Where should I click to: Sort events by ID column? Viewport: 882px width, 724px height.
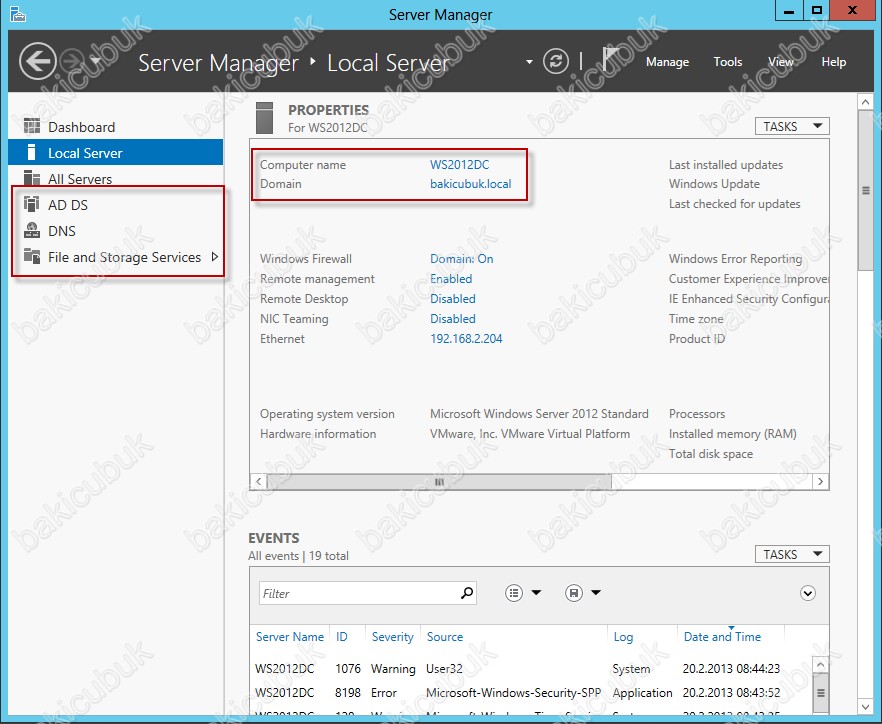(x=341, y=637)
